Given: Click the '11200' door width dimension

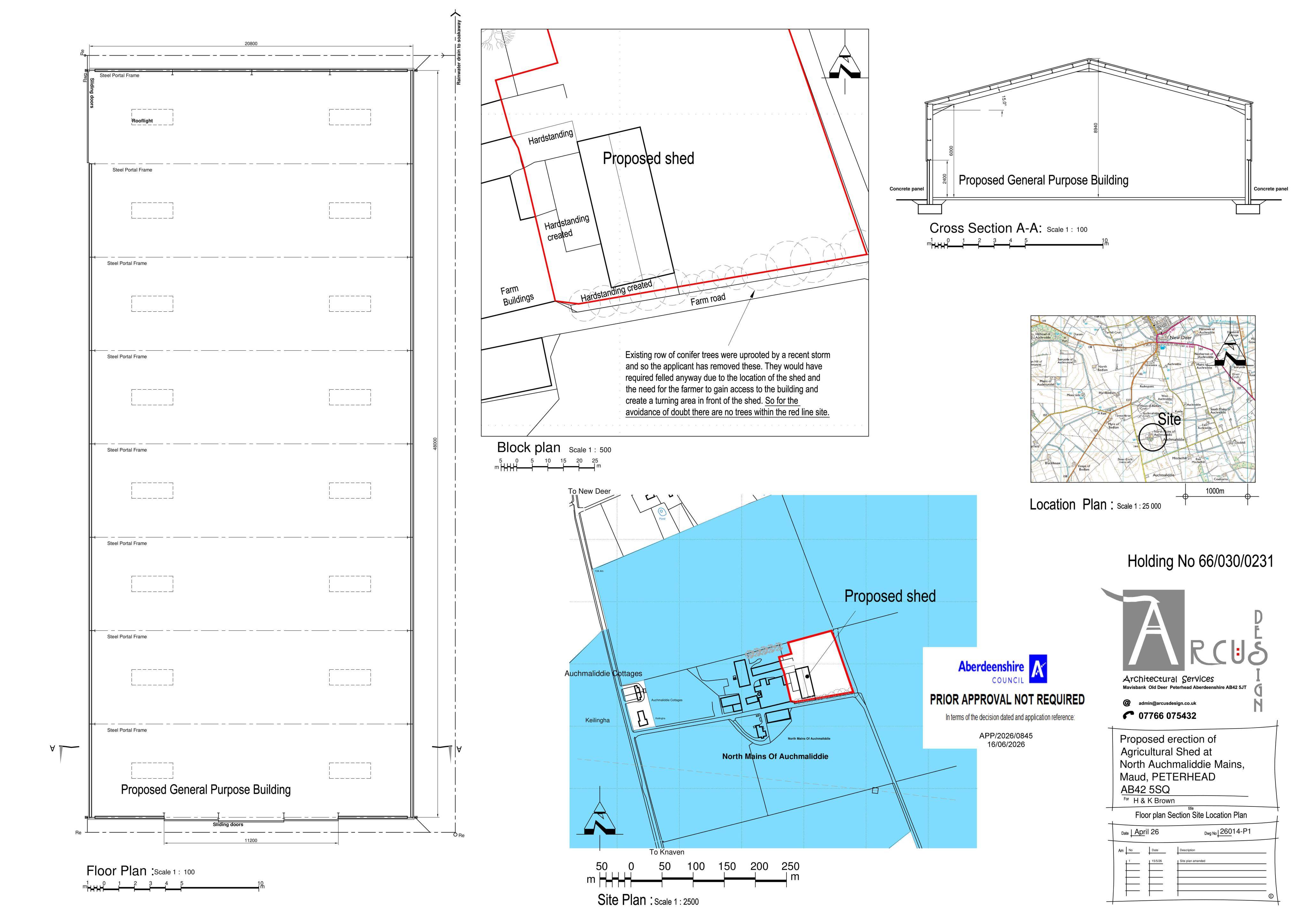Looking at the screenshot, I should 251,840.
